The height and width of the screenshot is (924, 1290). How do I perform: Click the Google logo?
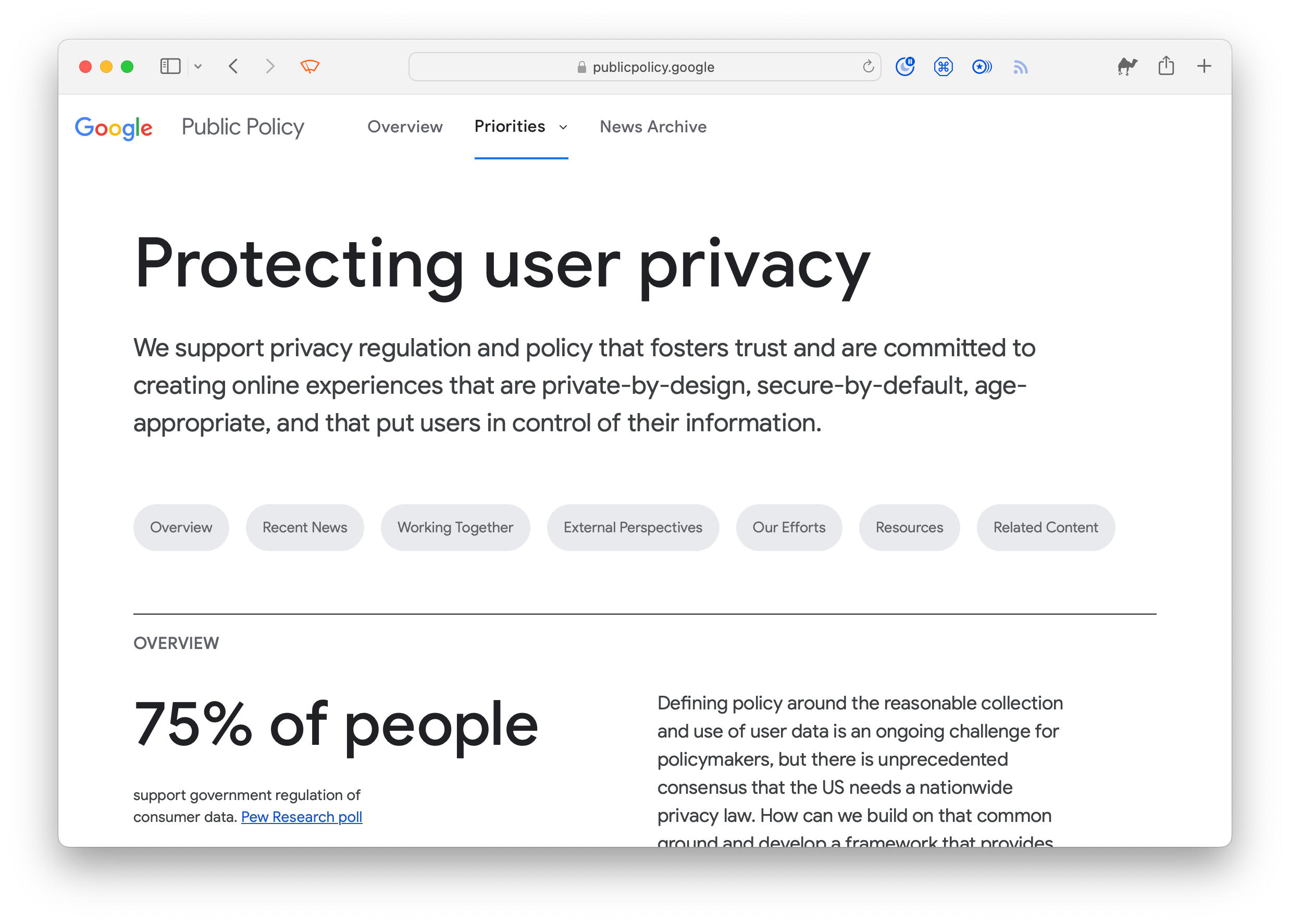click(x=114, y=128)
